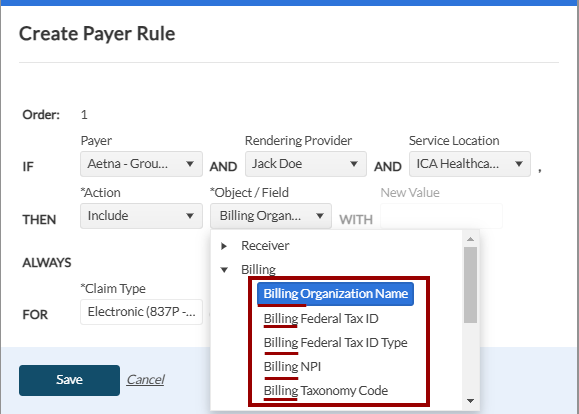Click the Cancel link
This screenshot has height=414, width=579.
145,380
